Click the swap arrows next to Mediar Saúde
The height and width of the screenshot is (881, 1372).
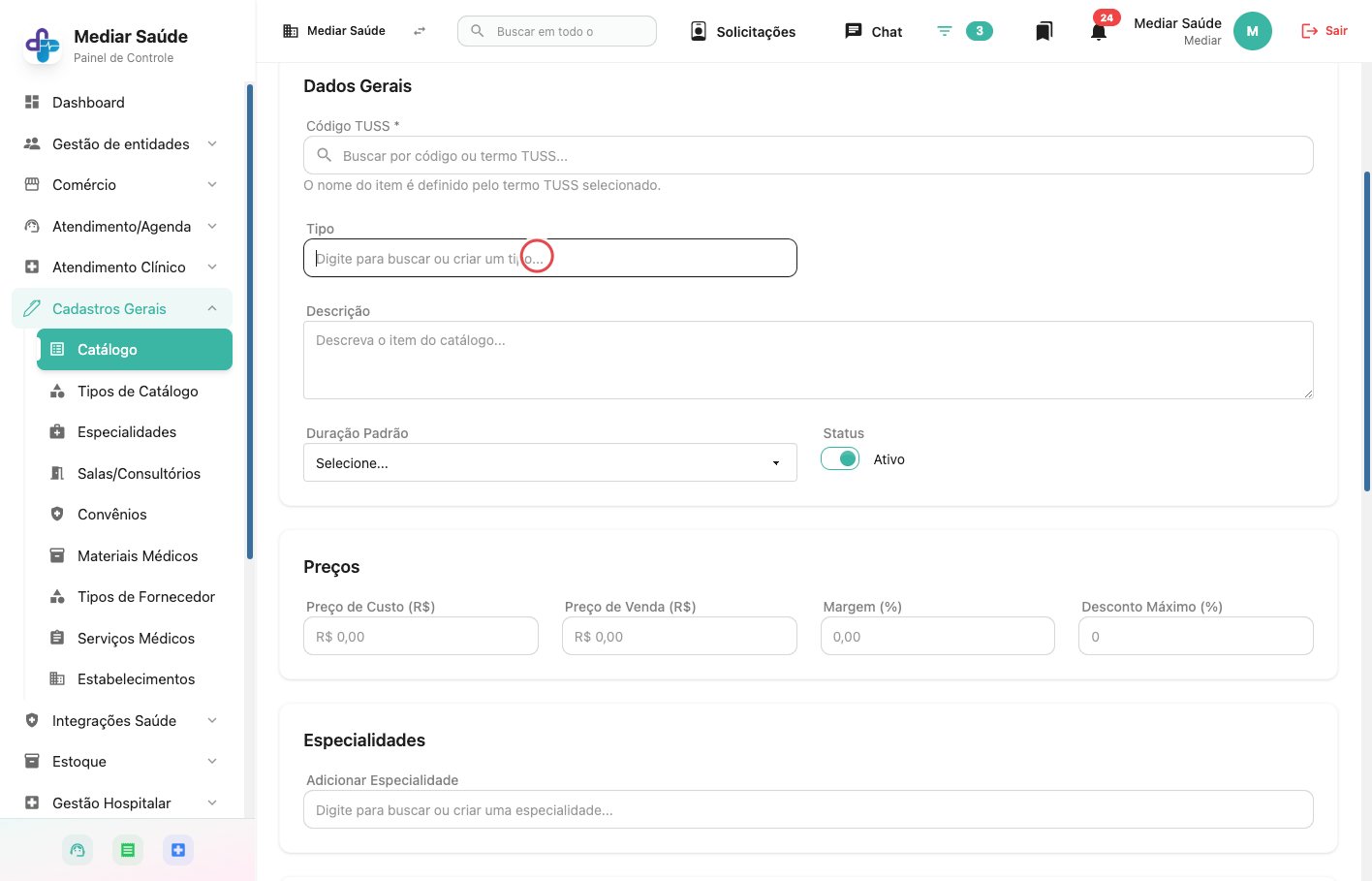pos(420,31)
